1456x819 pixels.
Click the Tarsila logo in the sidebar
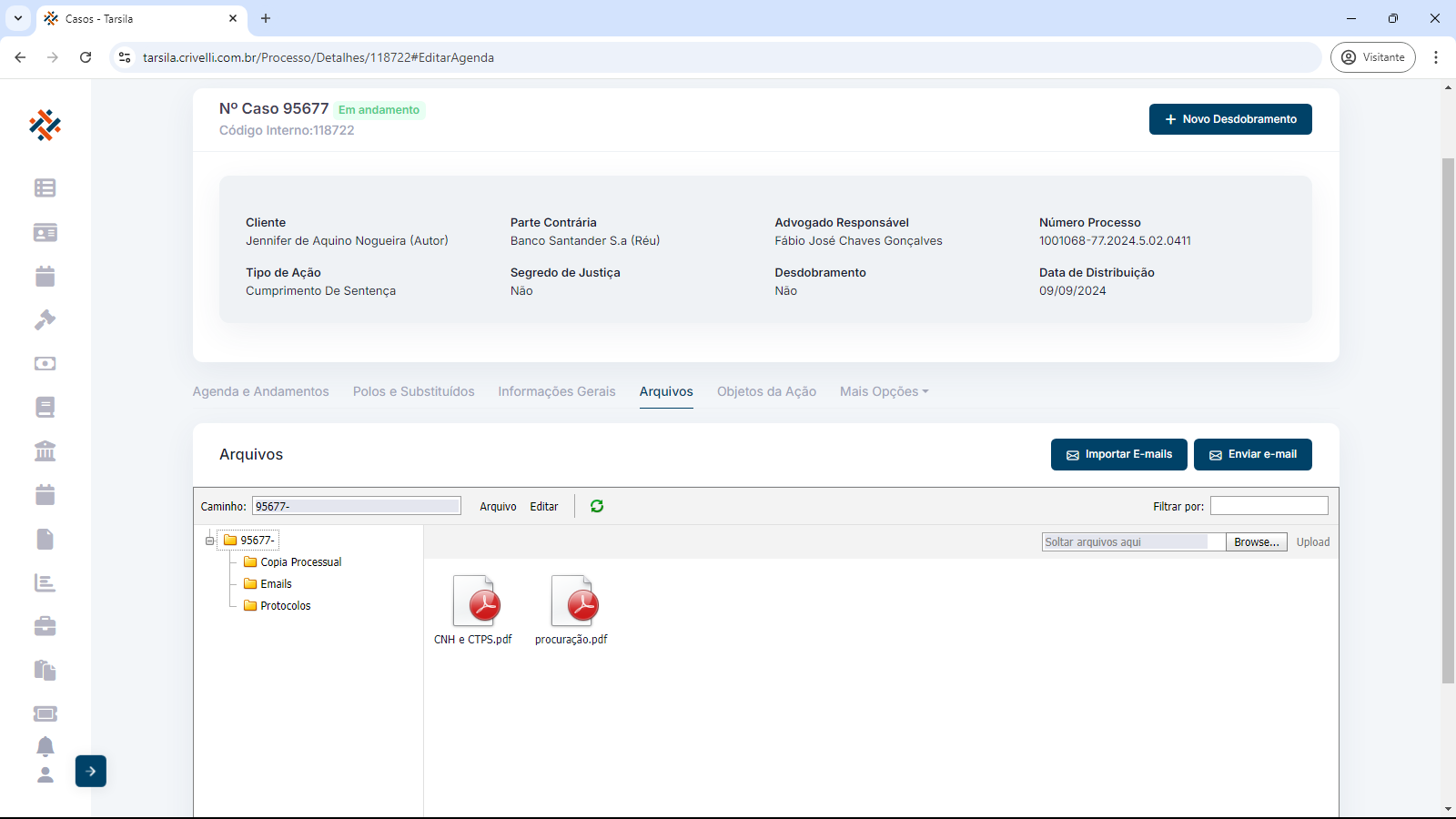click(x=45, y=125)
